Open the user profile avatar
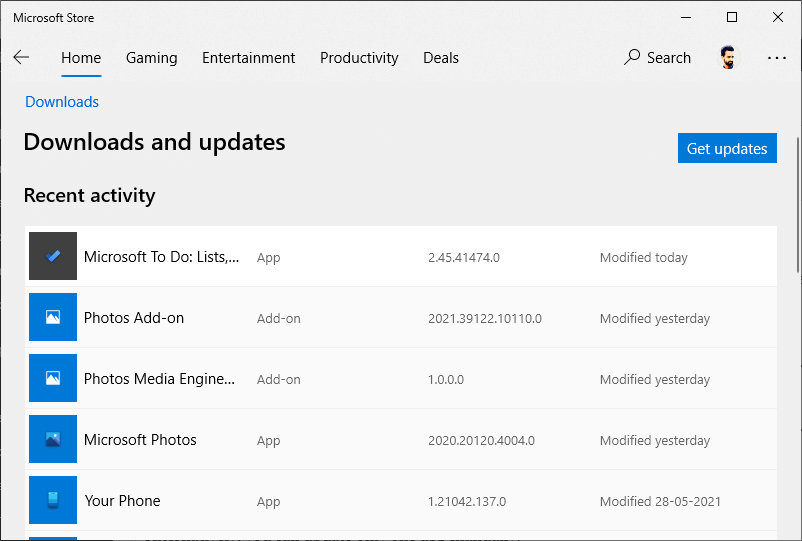The image size is (802, 541). click(728, 57)
